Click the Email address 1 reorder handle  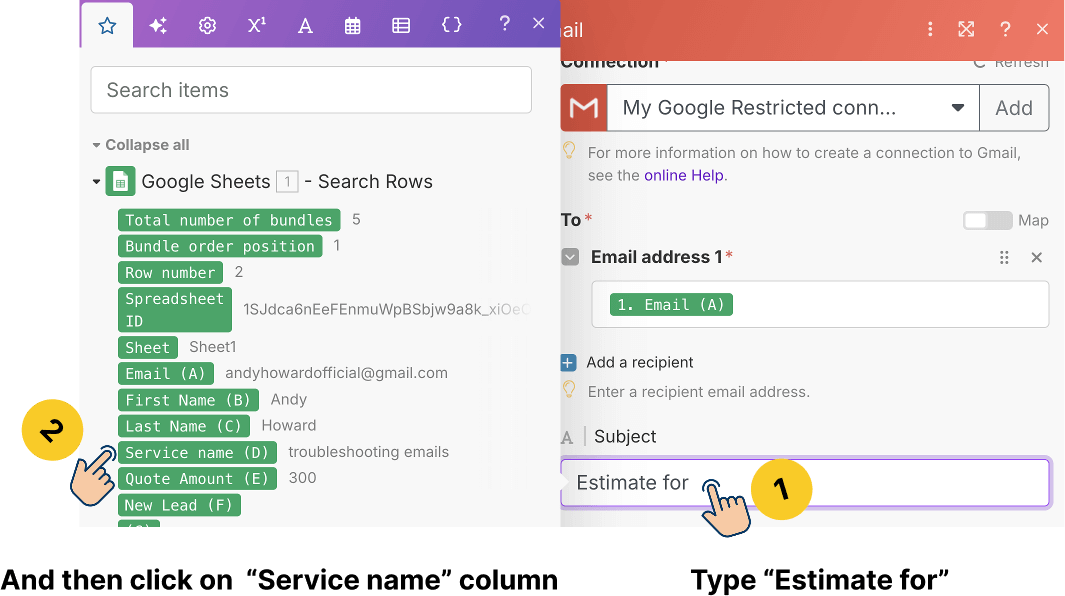pyautogui.click(x=1004, y=258)
